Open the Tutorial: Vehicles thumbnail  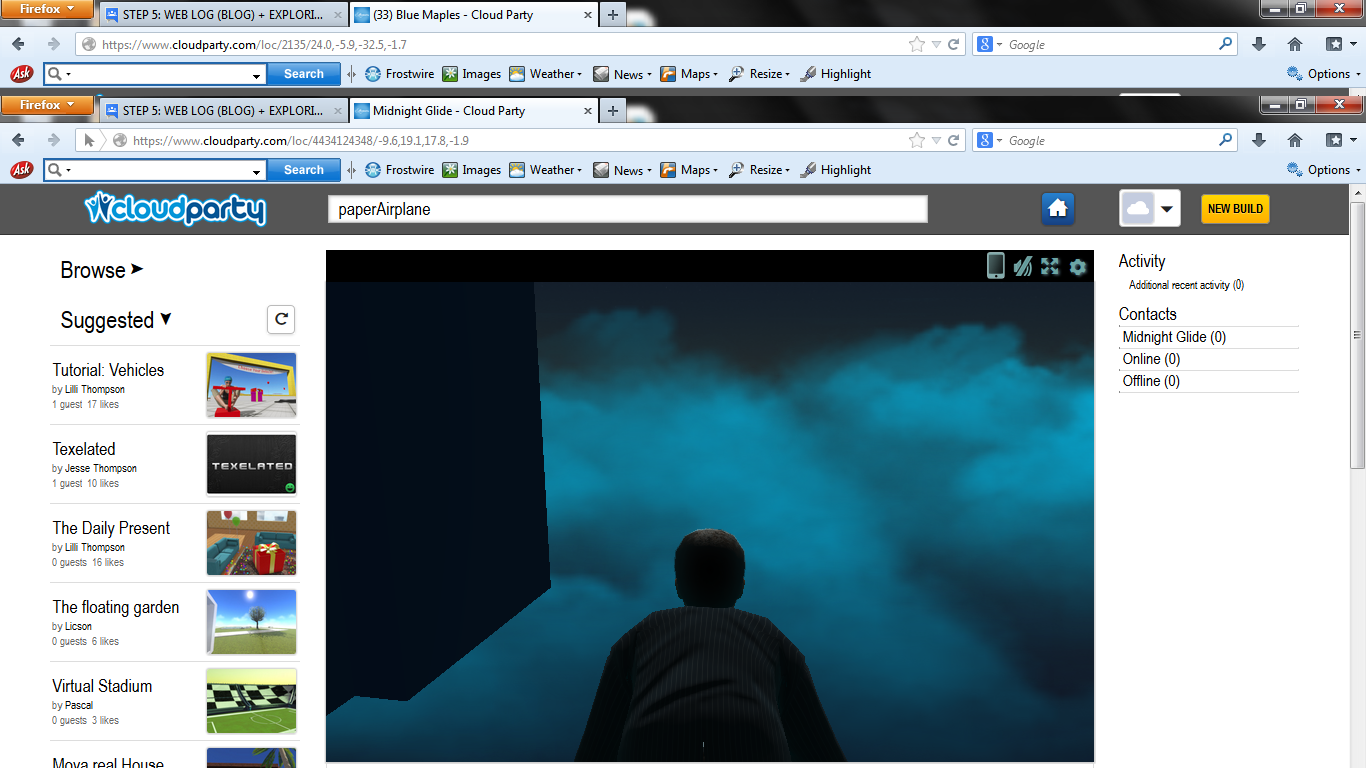tap(251, 385)
